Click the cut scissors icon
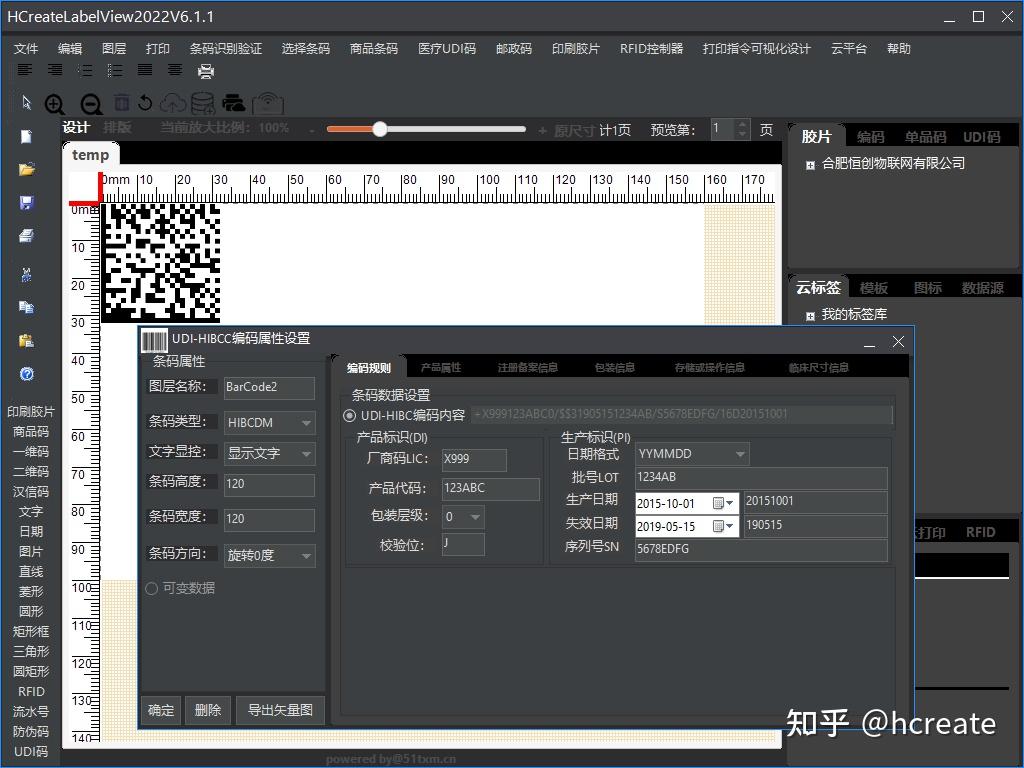 pyautogui.click(x=26, y=274)
